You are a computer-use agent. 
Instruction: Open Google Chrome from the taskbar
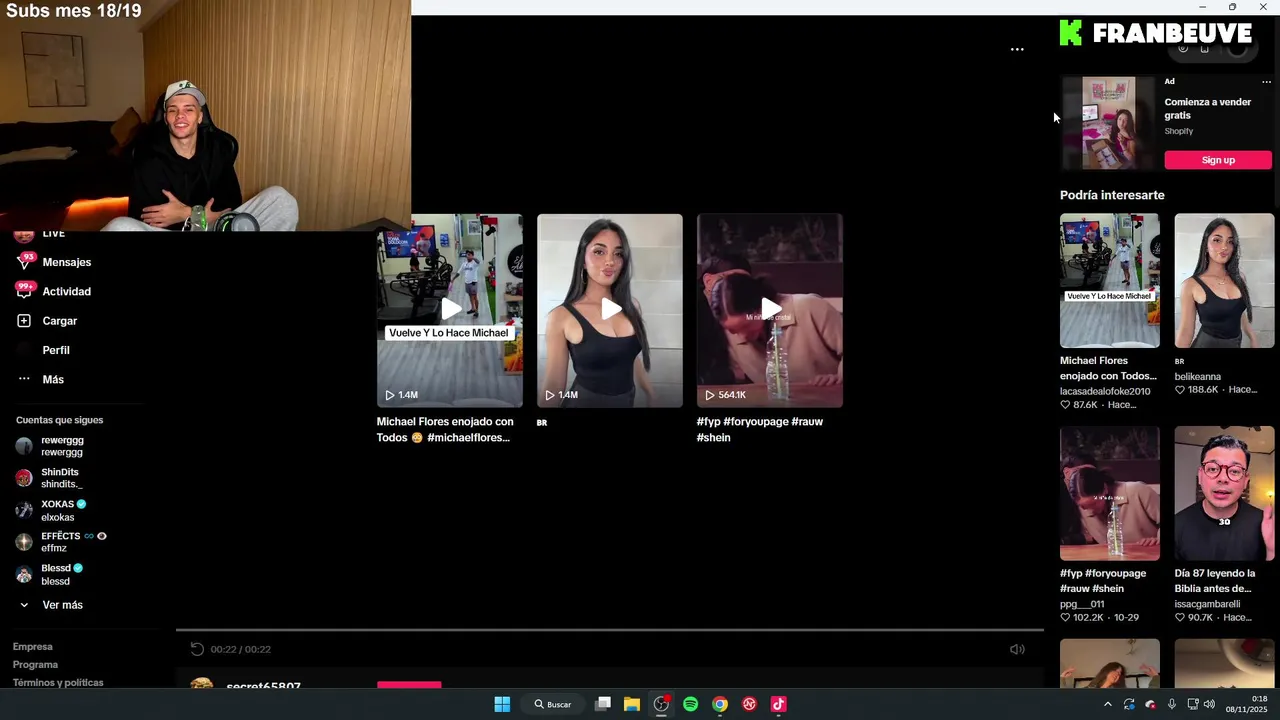[720, 704]
